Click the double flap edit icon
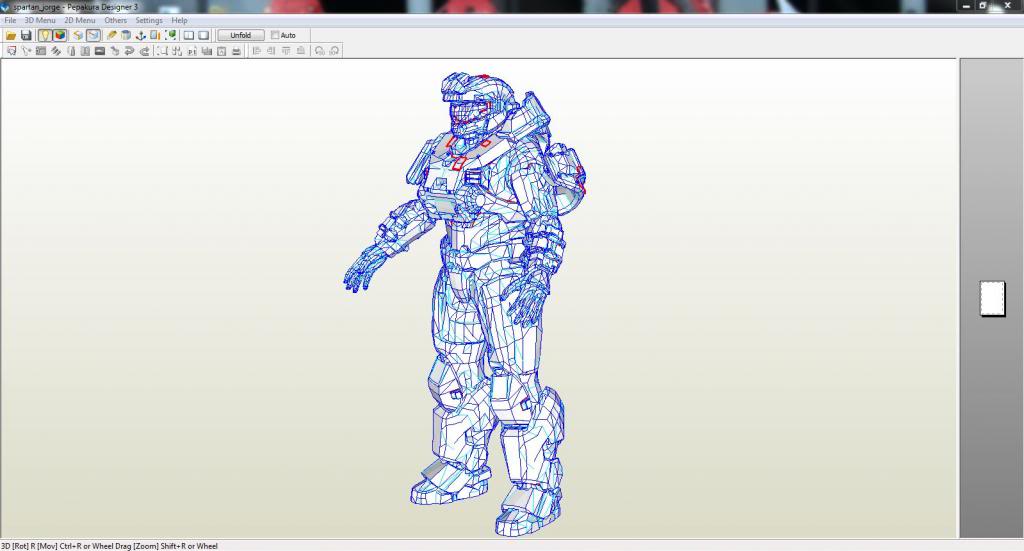1024x551 pixels. coord(85,51)
